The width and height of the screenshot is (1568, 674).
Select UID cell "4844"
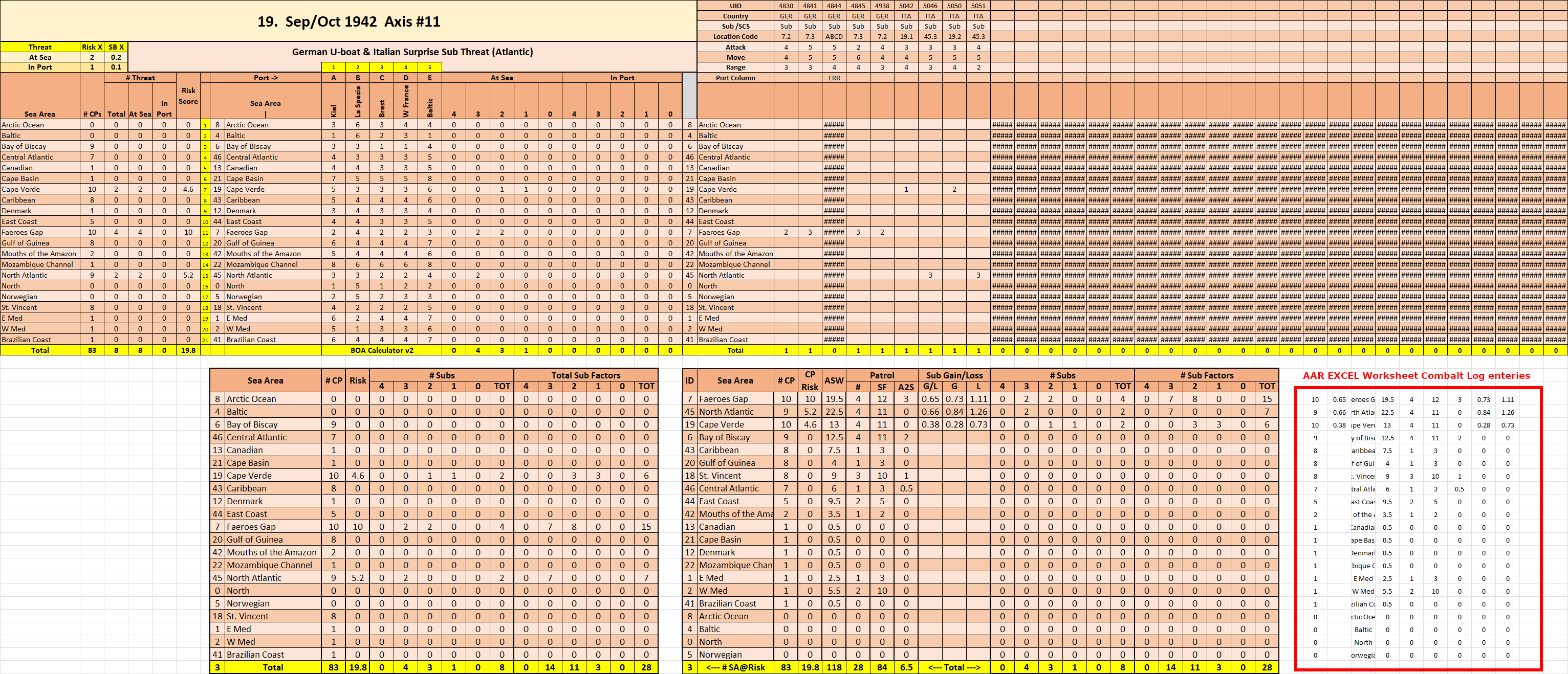click(x=834, y=6)
